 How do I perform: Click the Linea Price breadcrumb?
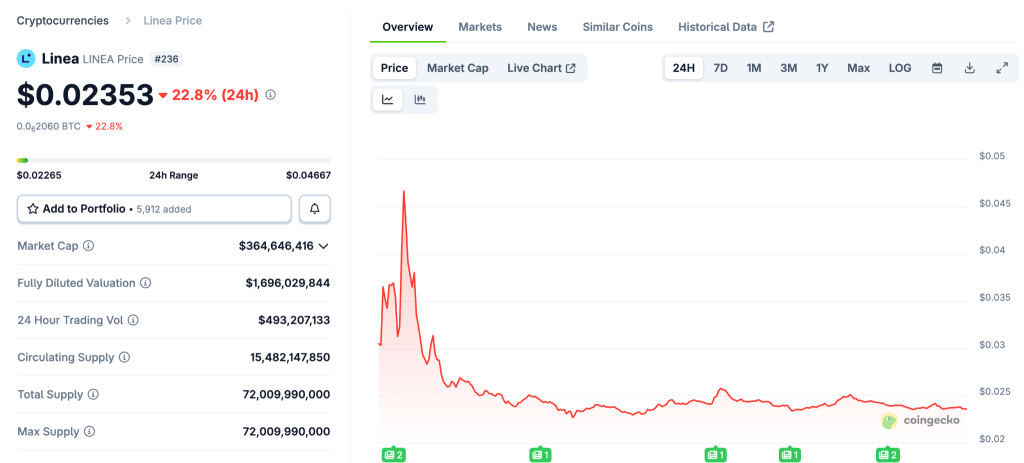tap(172, 20)
